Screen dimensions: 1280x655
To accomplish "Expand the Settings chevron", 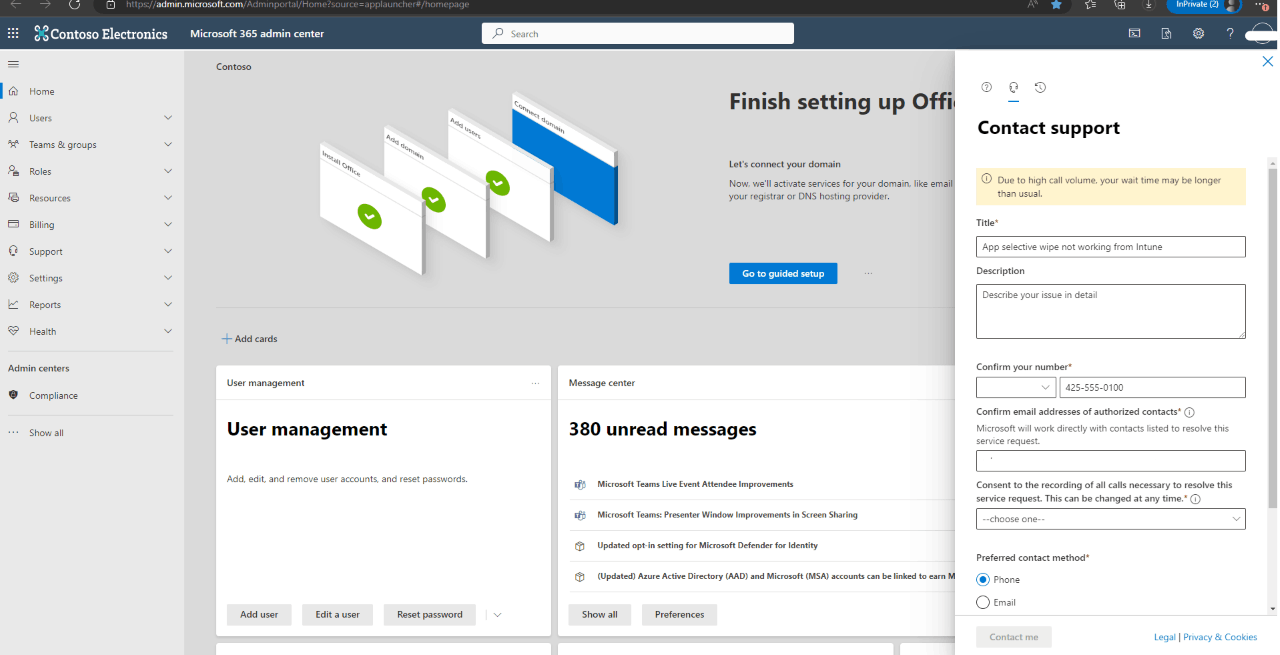I will pyautogui.click(x=168, y=278).
